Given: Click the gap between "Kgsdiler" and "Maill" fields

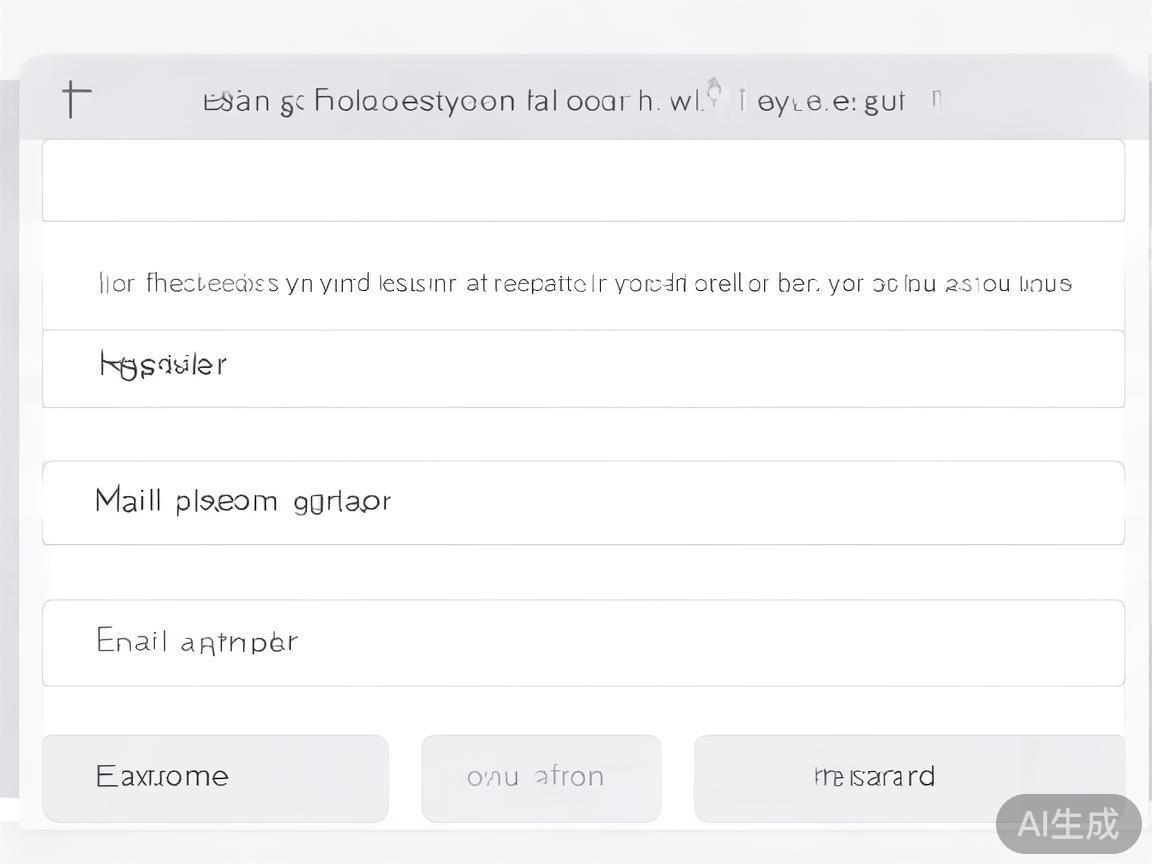Looking at the screenshot, I should pyautogui.click(x=583, y=434).
